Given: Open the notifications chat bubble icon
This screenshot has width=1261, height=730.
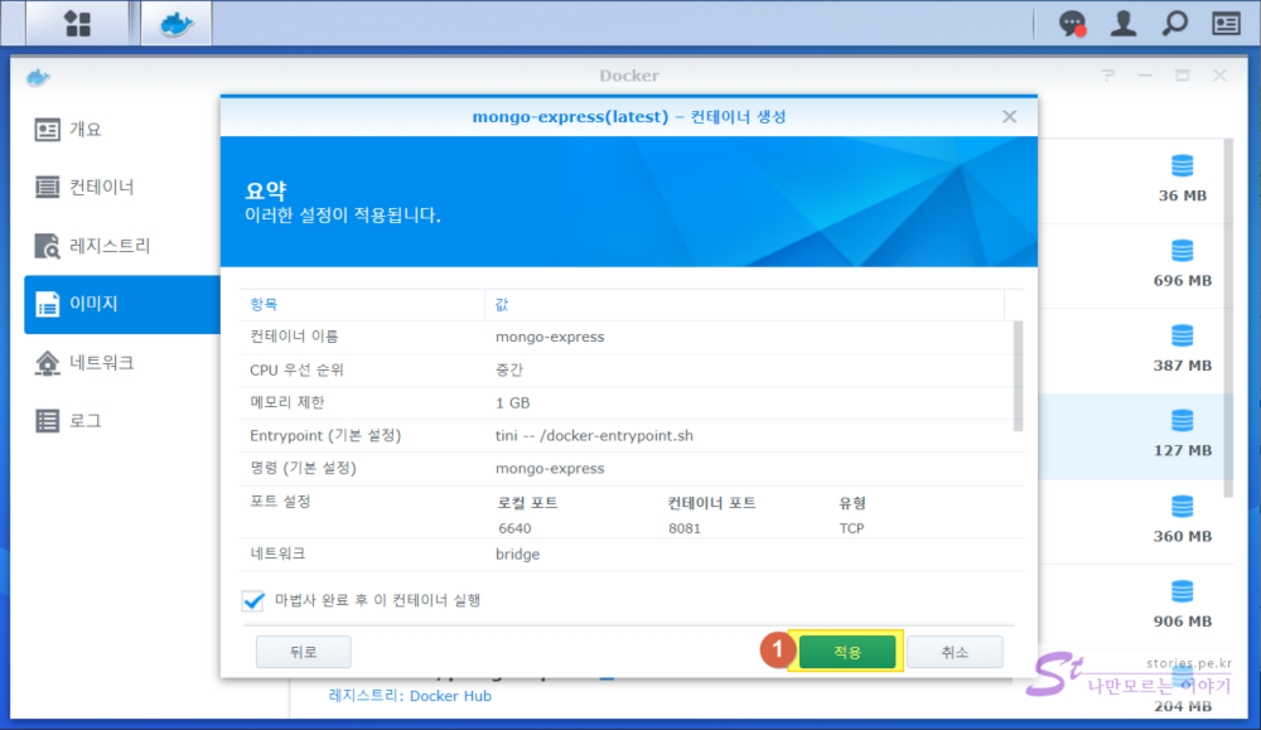Looking at the screenshot, I should (1072, 24).
